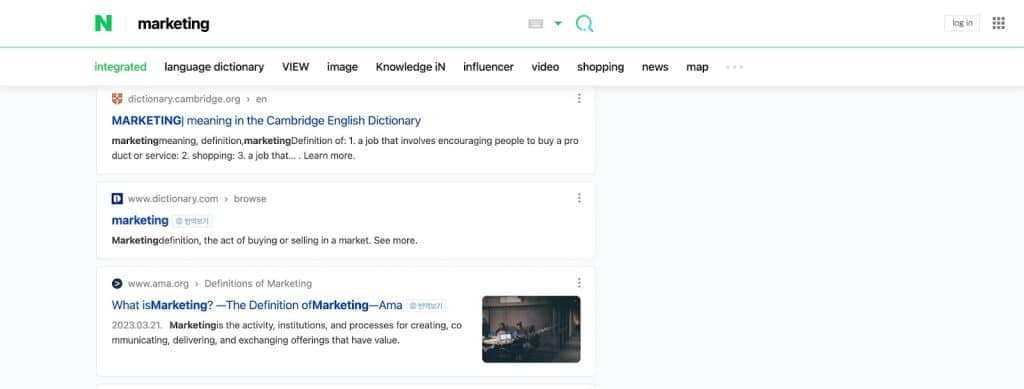Open the www.dictionary.com source link
Viewport: 1024px width, 389px height.
173,198
